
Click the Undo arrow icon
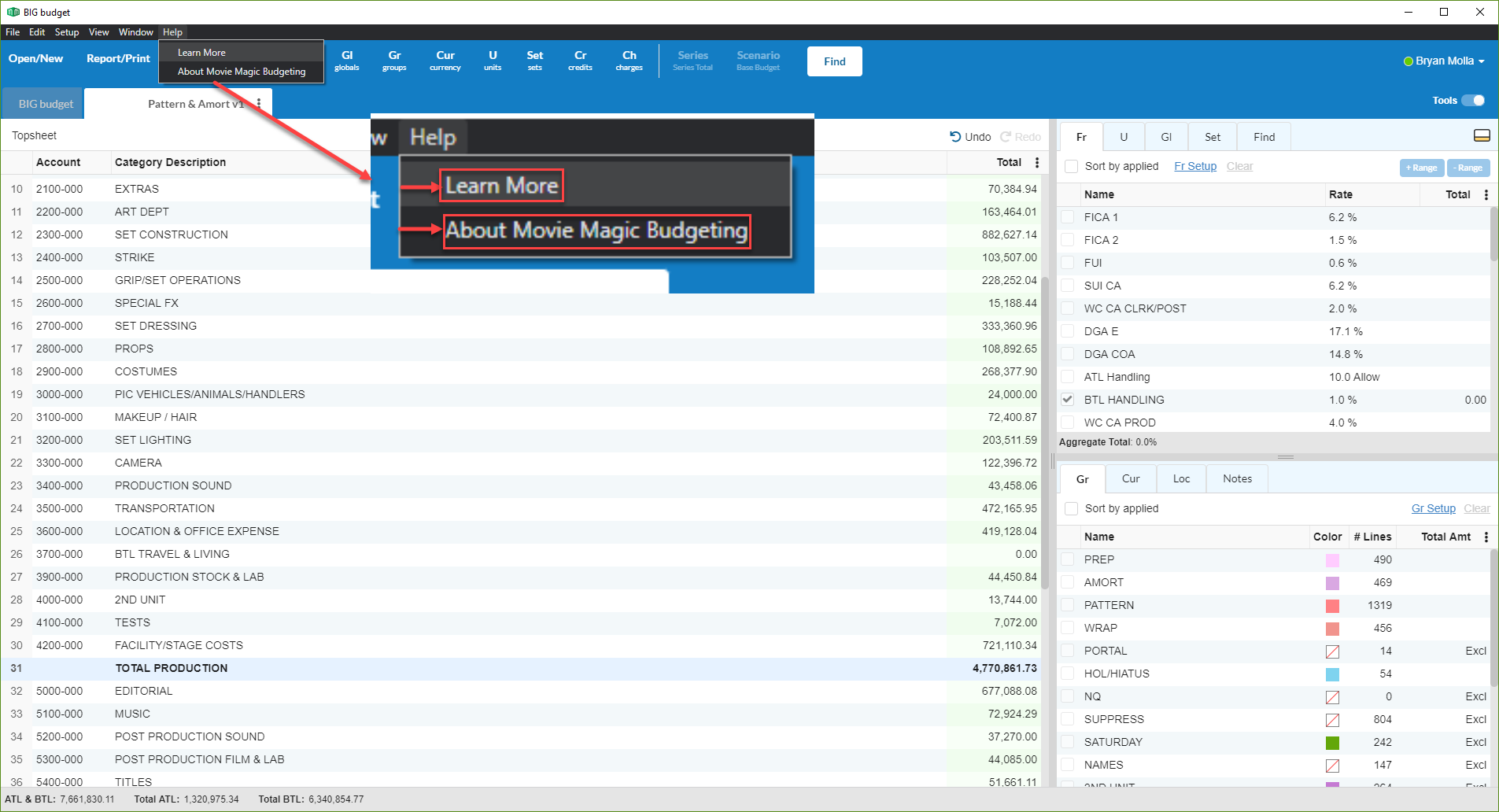point(955,136)
